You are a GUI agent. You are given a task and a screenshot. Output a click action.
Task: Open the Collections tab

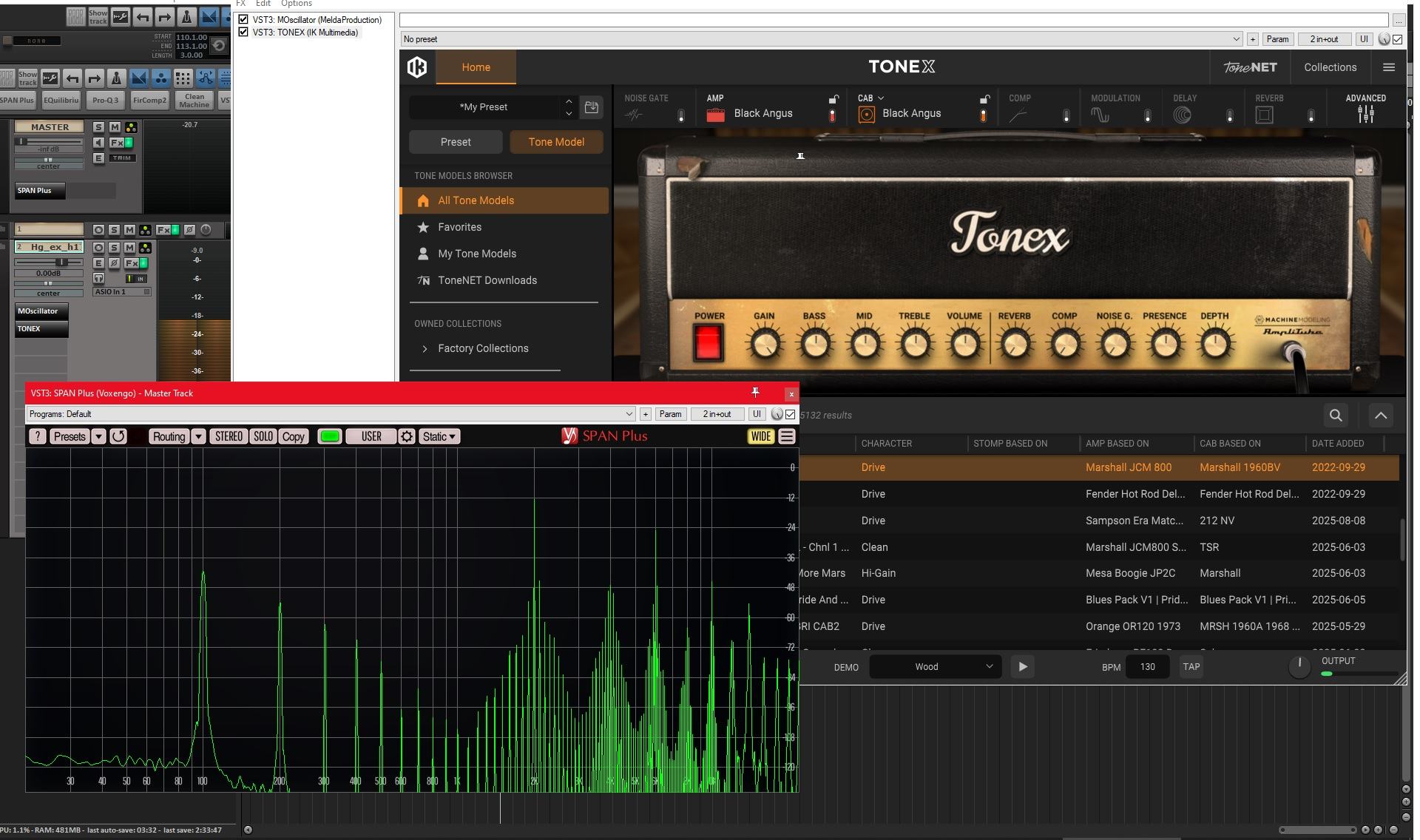1330,67
